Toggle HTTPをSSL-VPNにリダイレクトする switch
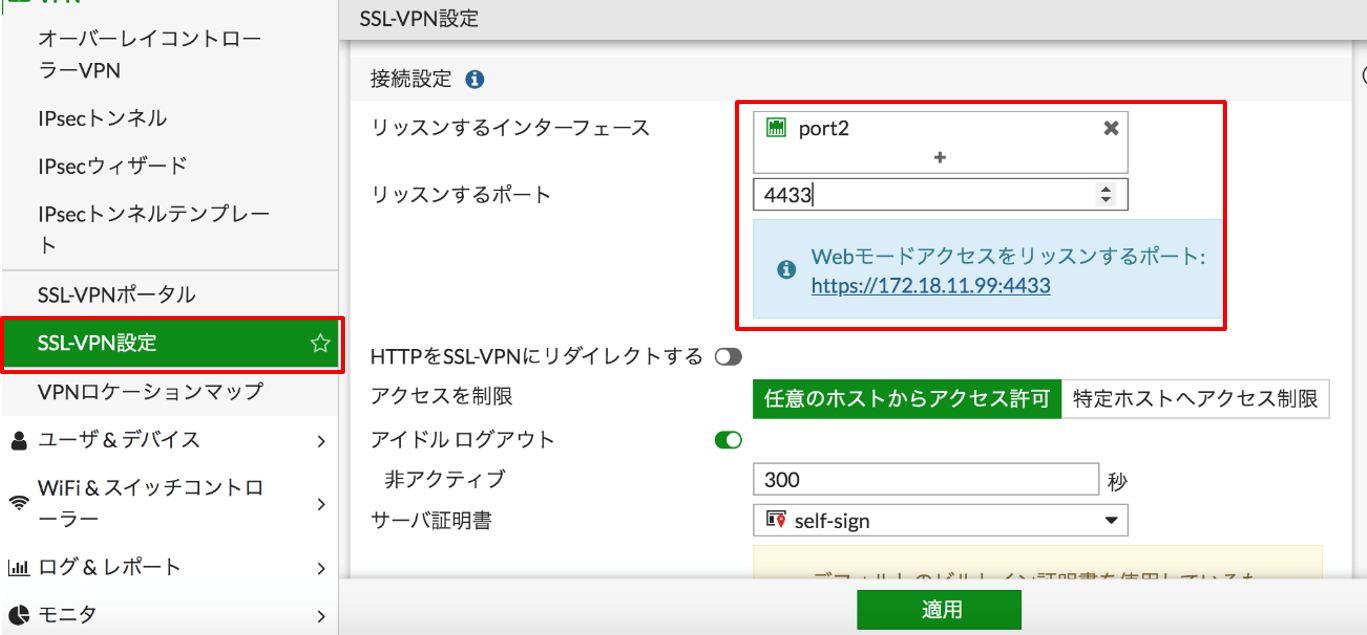The image size is (1367, 635). click(728, 357)
